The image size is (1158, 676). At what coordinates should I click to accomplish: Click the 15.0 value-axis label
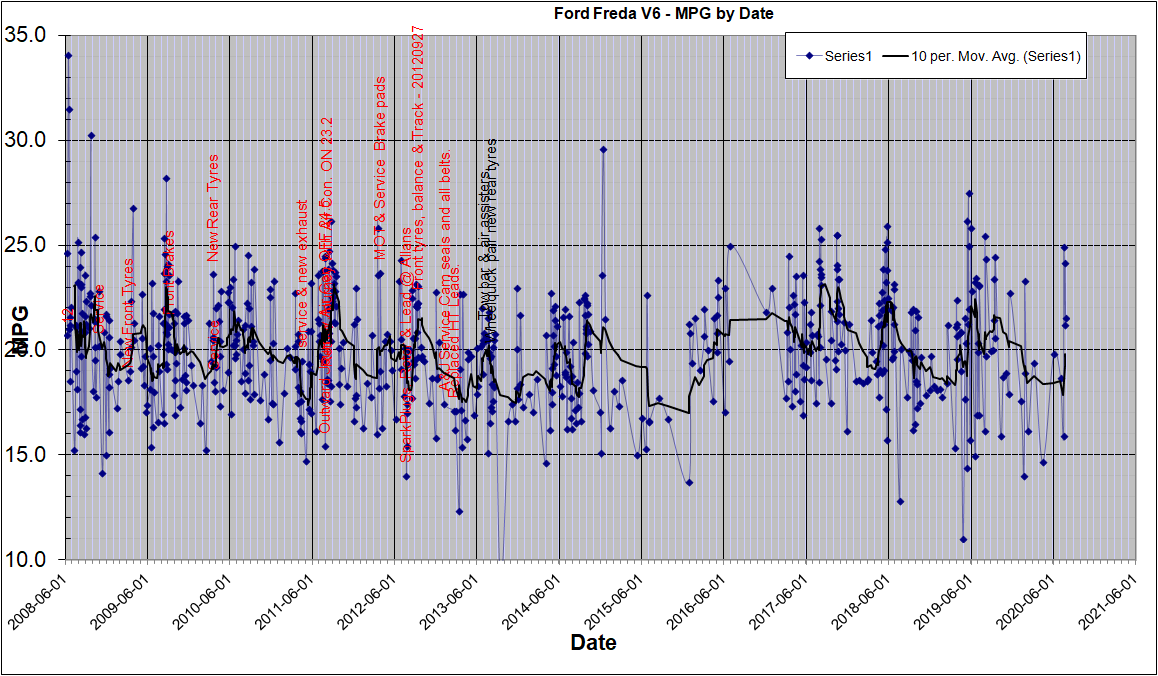tap(27, 454)
